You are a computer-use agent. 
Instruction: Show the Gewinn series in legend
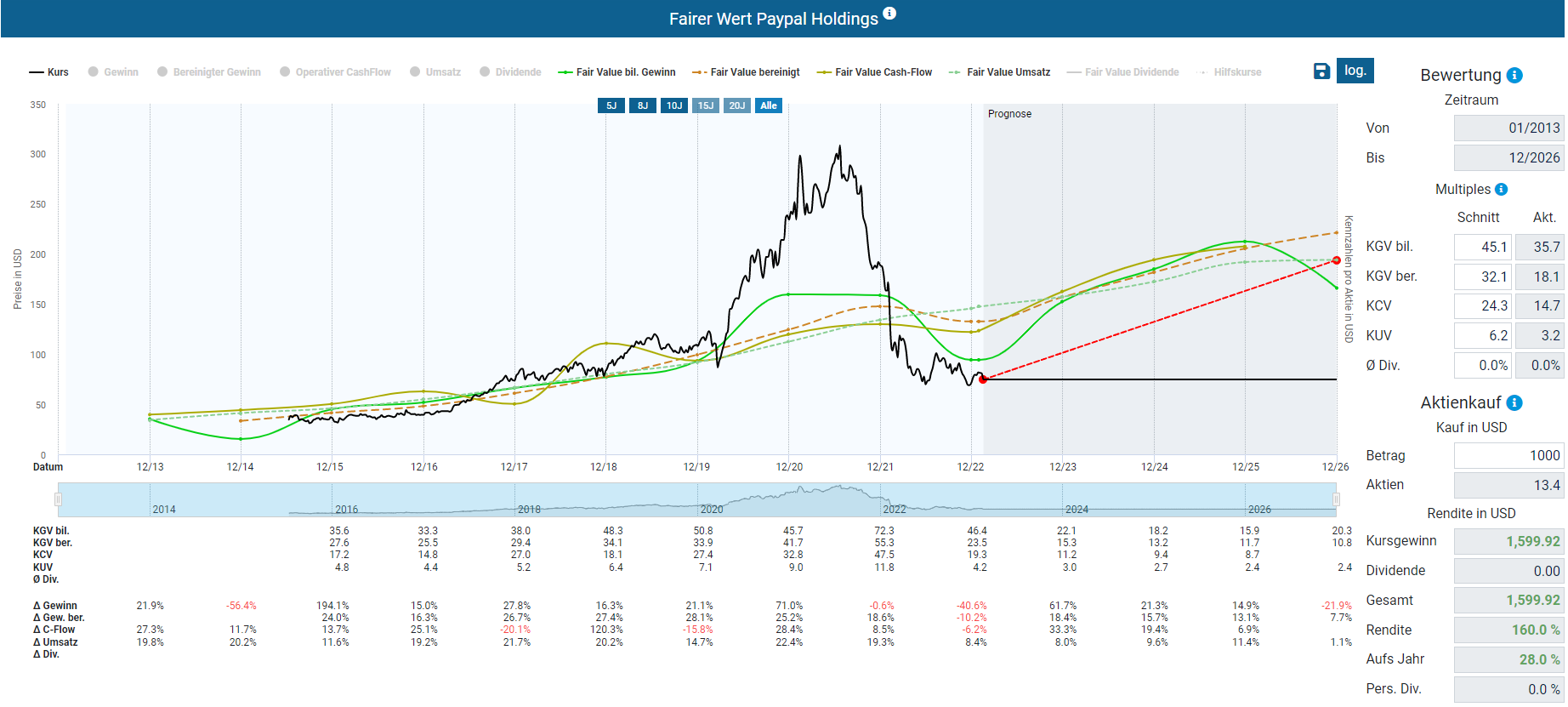coord(113,72)
